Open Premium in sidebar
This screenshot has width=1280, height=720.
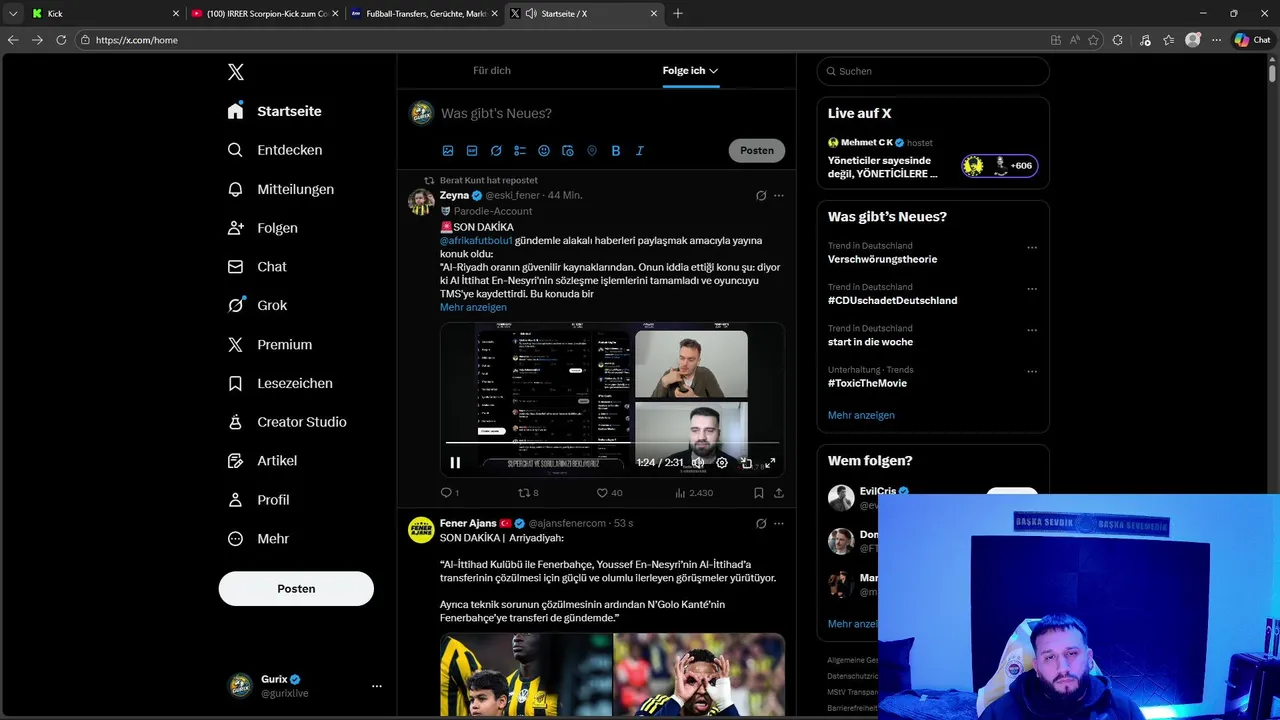coord(270,344)
